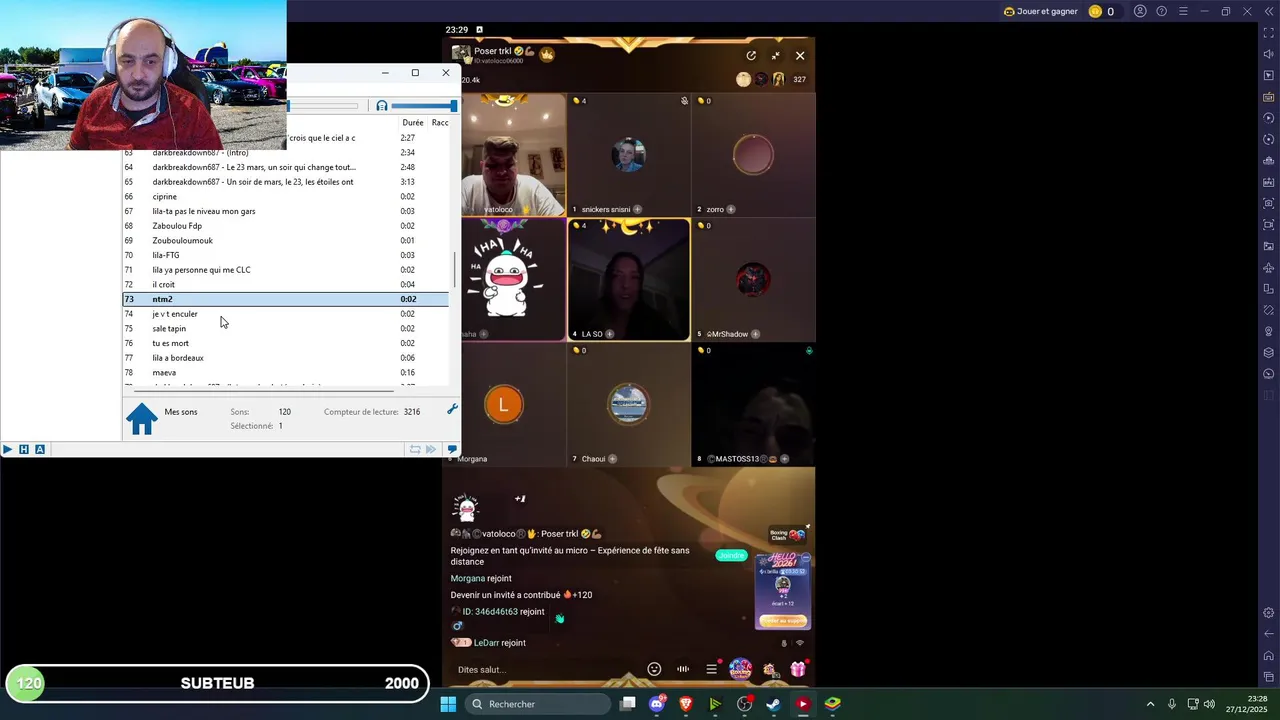
Task: Open the round Boxing Clash game icon
Action: (740, 669)
